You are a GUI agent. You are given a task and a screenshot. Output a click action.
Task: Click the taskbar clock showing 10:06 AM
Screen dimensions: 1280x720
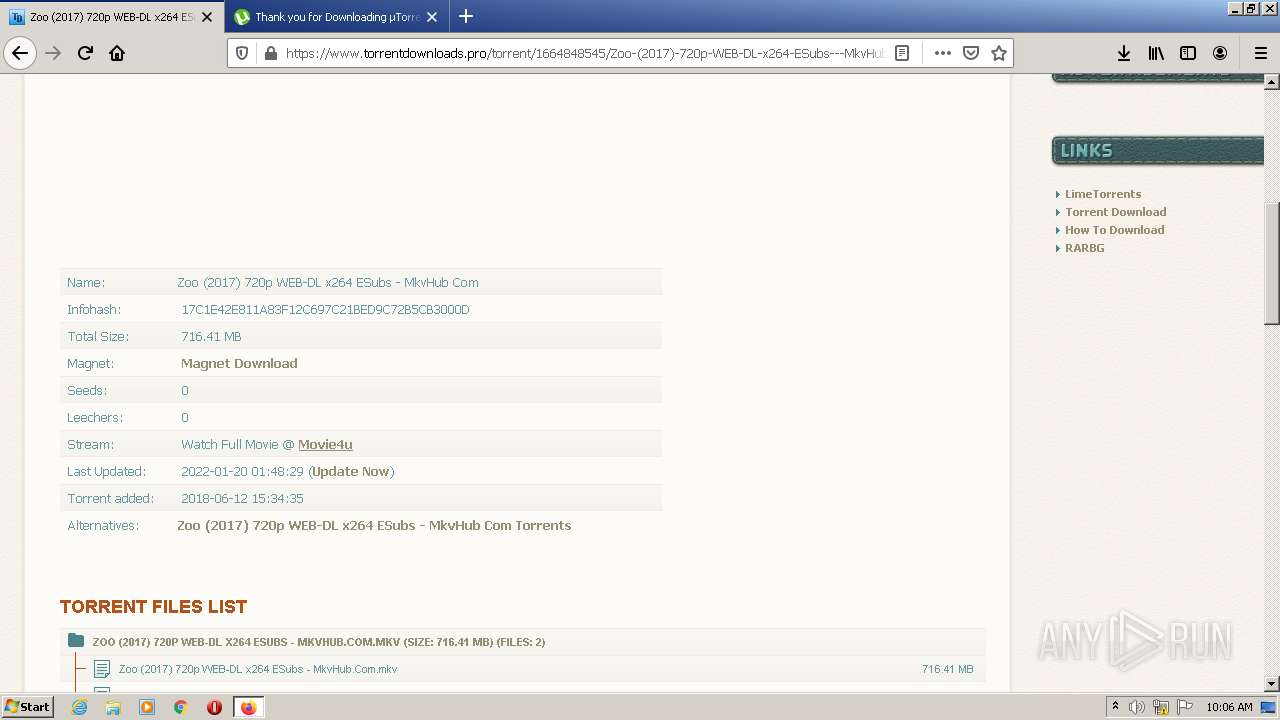(x=1229, y=707)
